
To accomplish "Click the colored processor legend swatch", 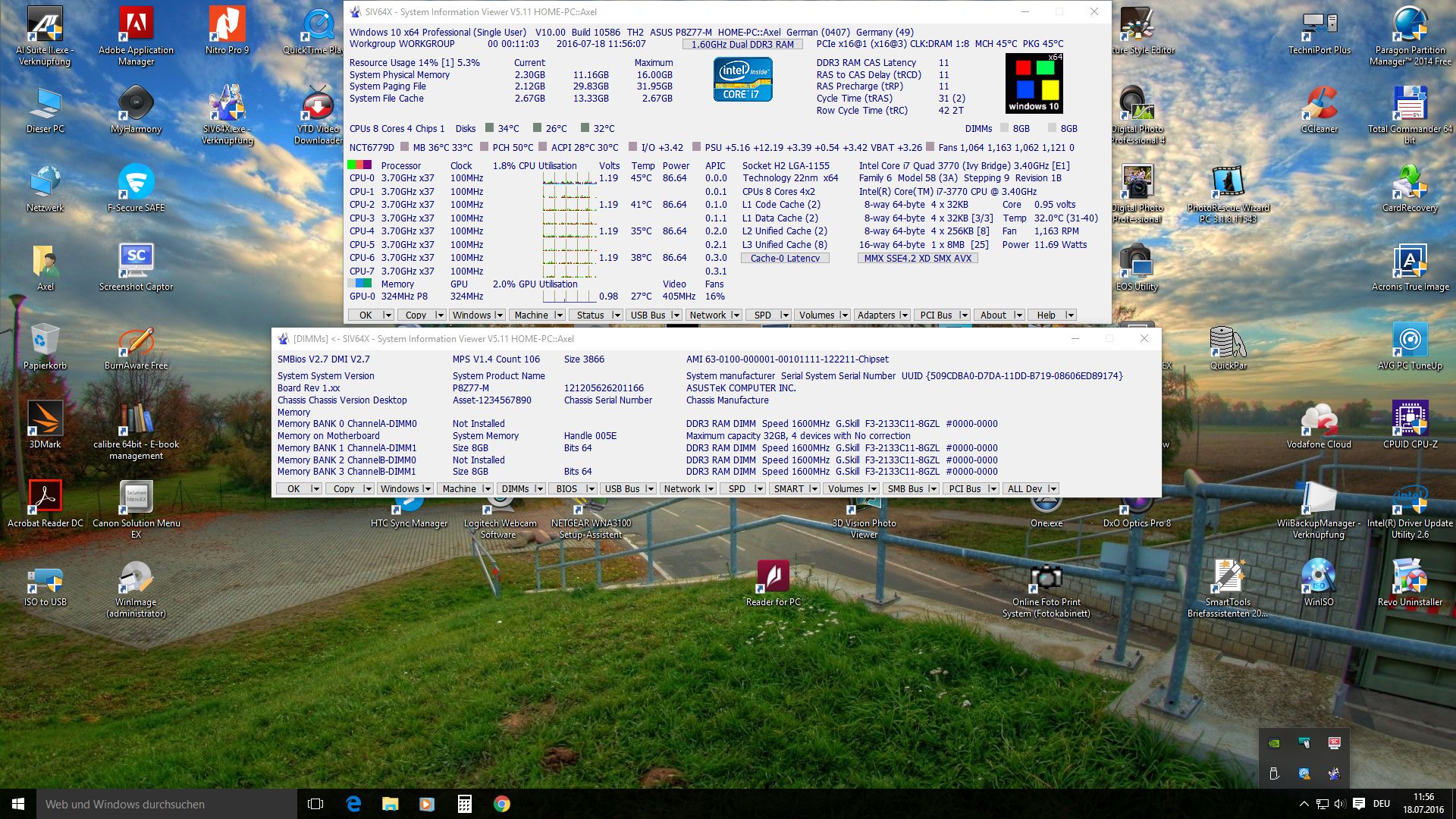I will pos(359,165).
